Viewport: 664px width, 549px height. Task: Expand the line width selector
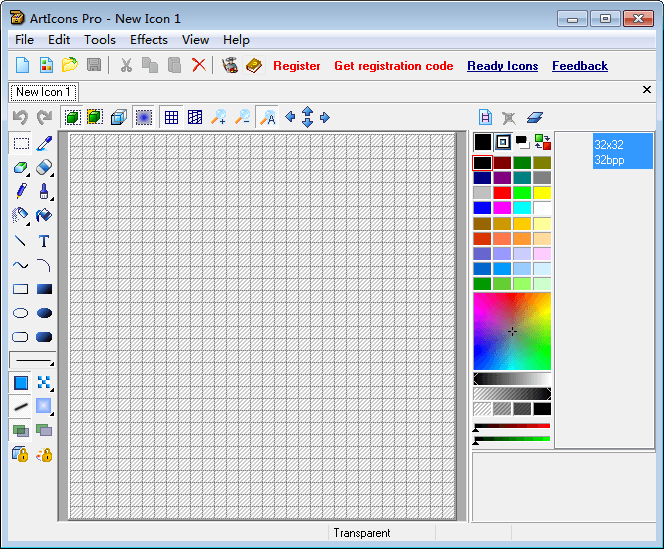[52, 366]
